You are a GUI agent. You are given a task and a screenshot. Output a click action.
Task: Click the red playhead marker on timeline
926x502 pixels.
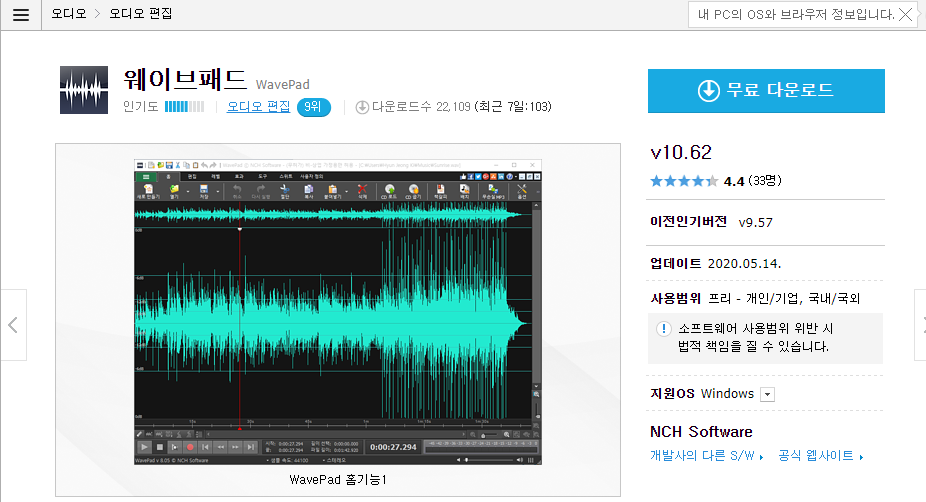(x=240, y=428)
